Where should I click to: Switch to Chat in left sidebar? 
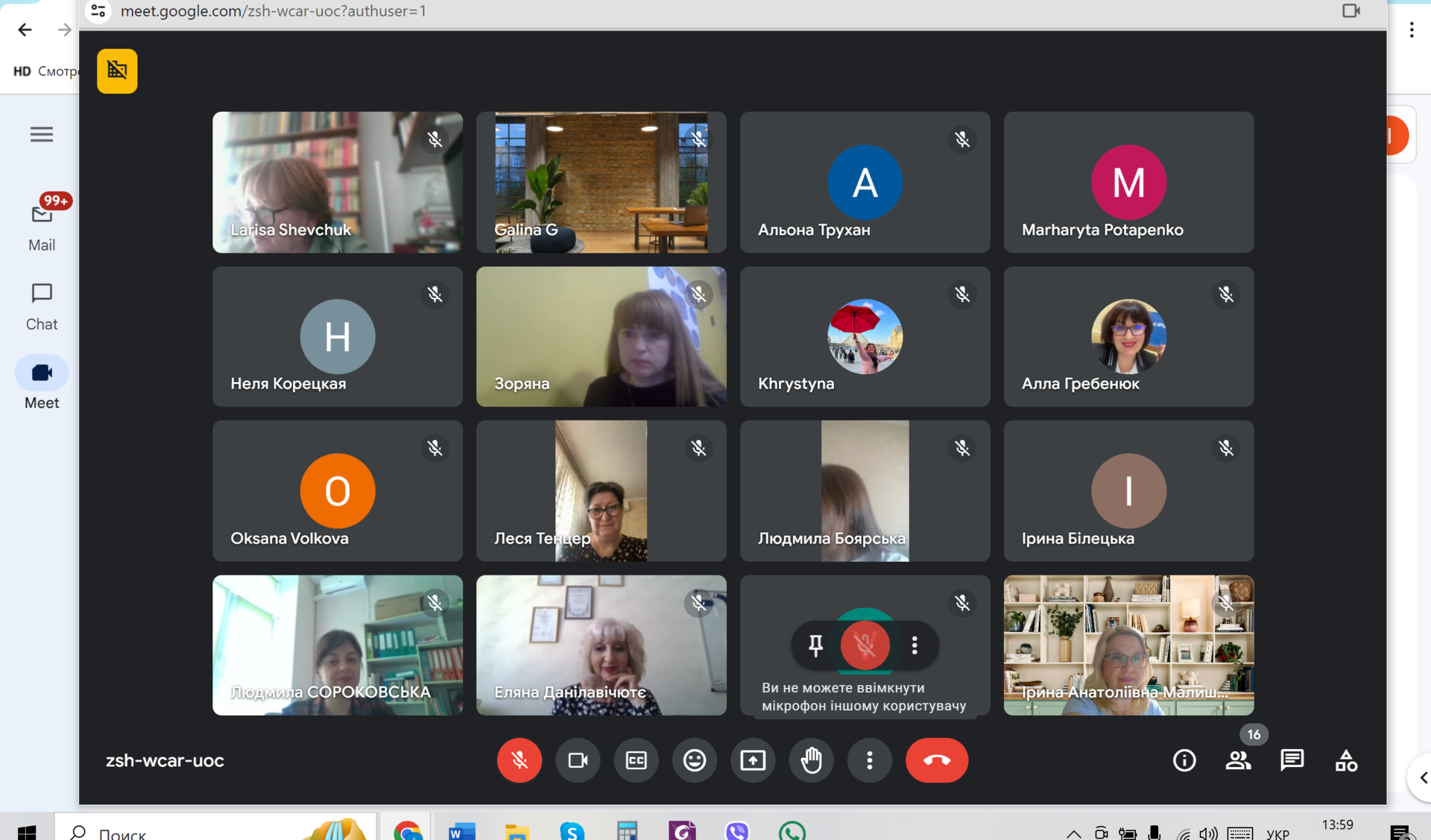[x=42, y=306]
